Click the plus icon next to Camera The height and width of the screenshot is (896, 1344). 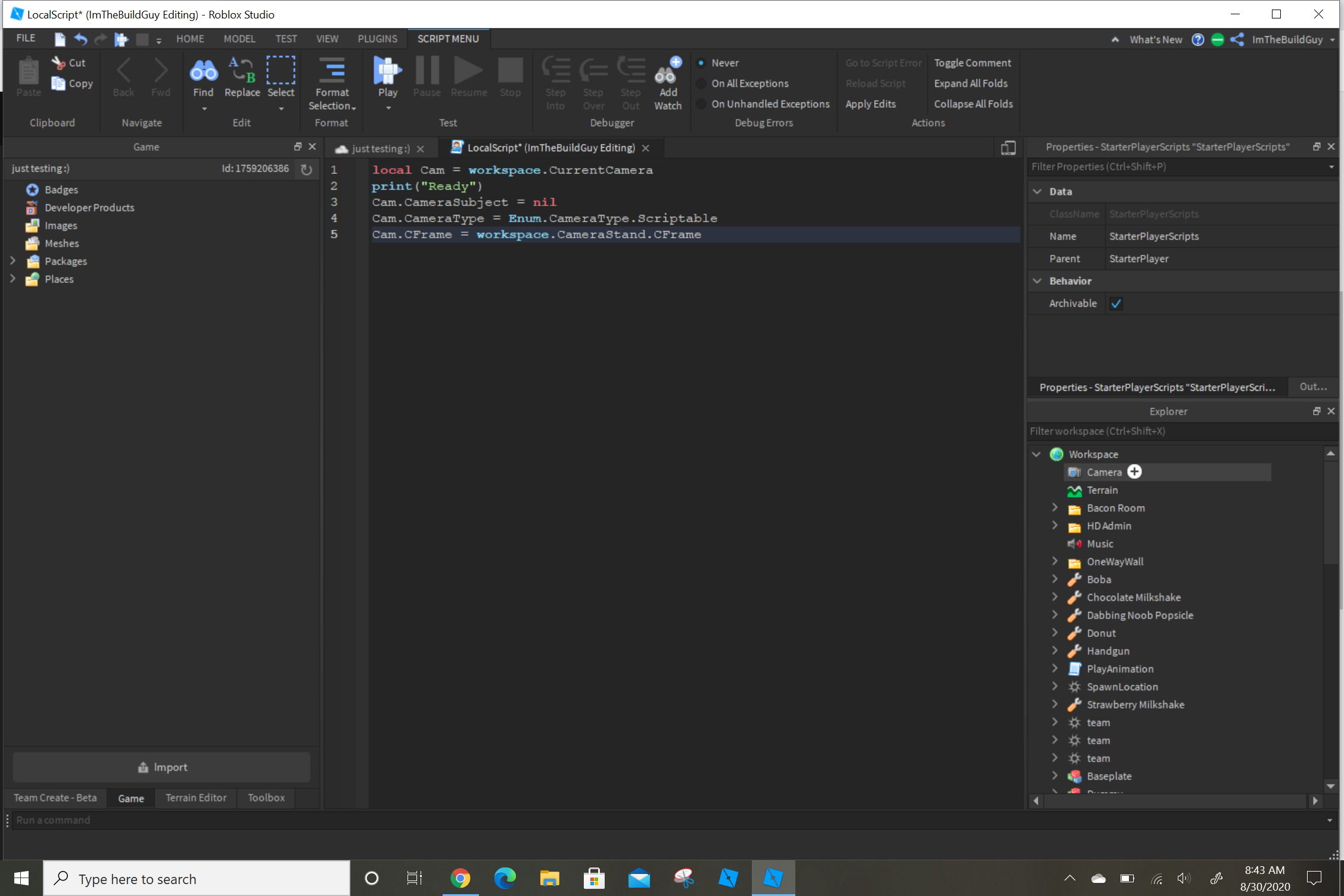point(1134,472)
